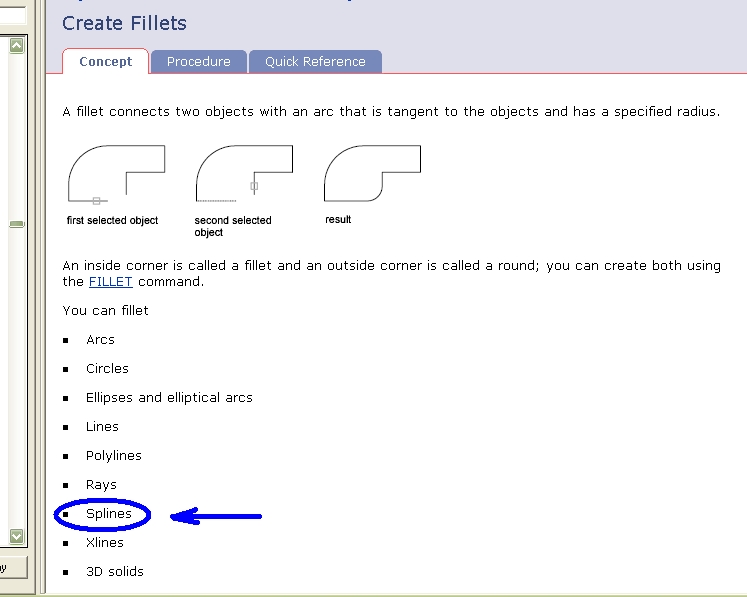The height and width of the screenshot is (597, 747).
Task: Click the 3D solids list entry
Action: [115, 572]
